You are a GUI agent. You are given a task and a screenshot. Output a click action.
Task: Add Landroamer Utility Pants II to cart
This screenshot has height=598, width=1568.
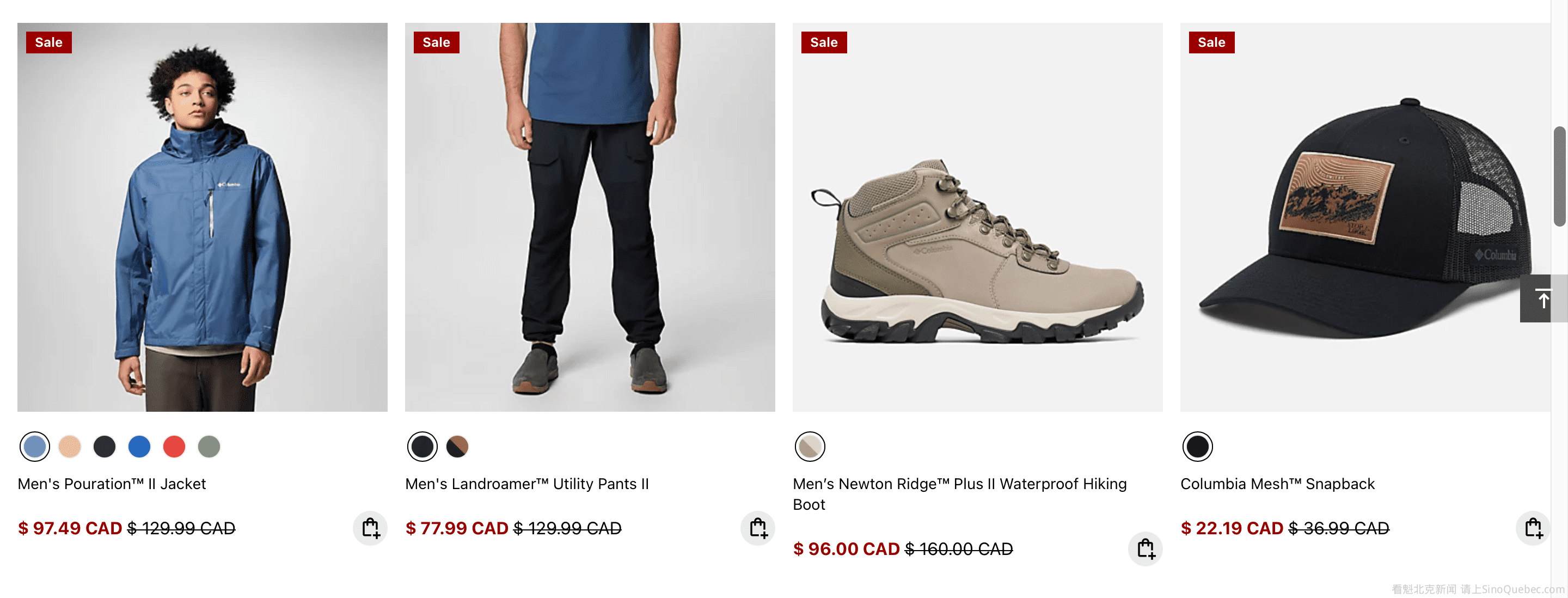[x=757, y=527]
